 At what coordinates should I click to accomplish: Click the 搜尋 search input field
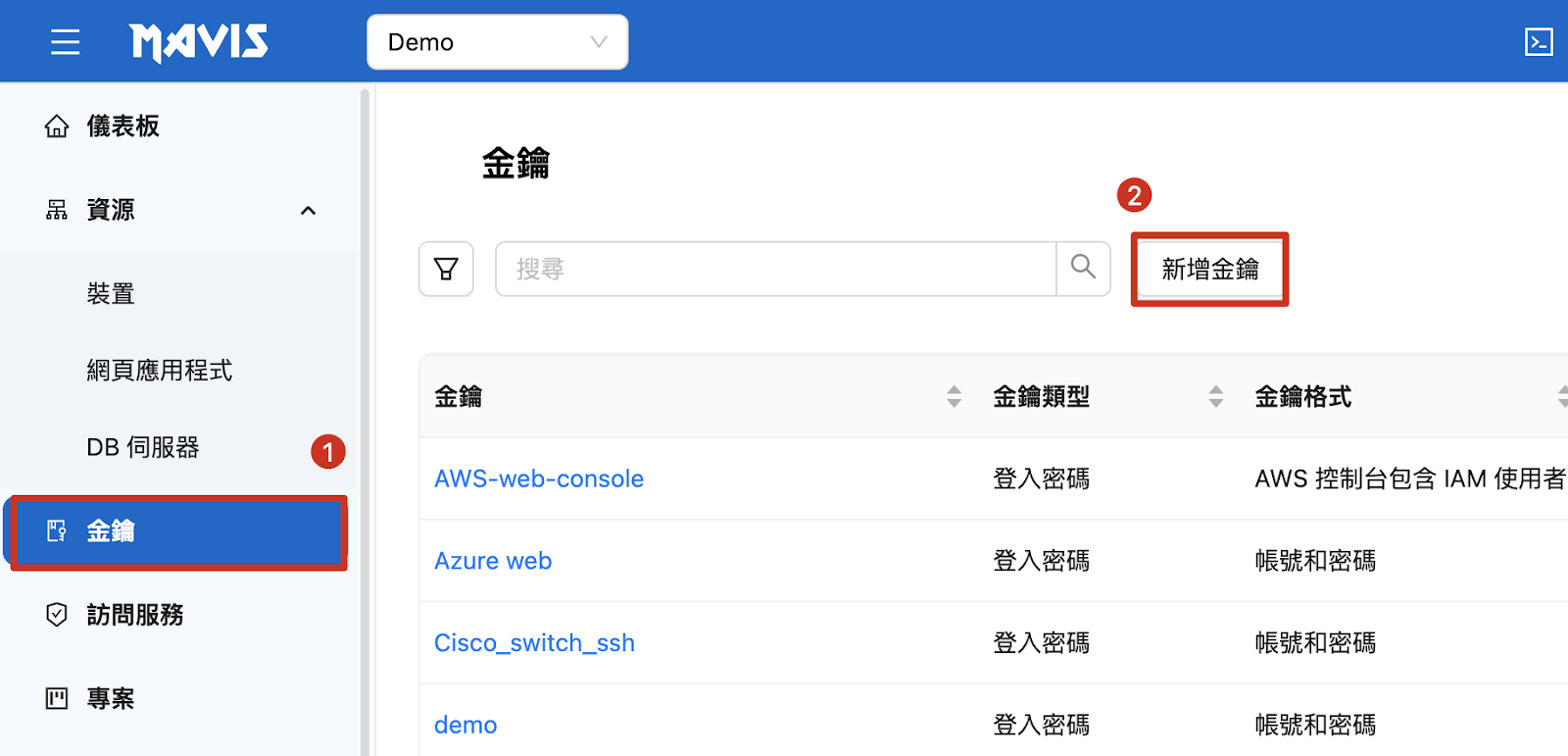pyautogui.click(x=774, y=269)
